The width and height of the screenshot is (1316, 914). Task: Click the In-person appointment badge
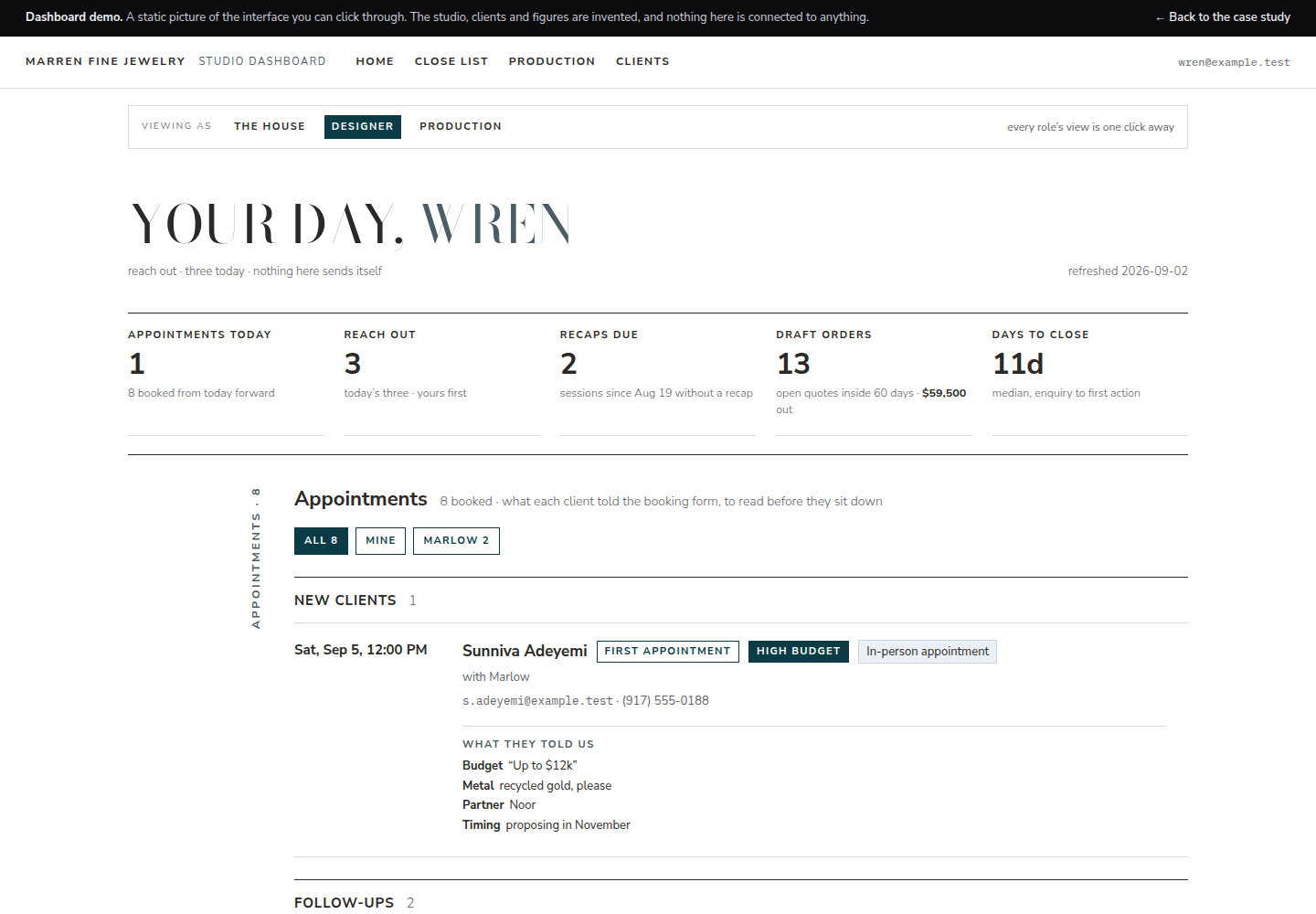pos(928,652)
